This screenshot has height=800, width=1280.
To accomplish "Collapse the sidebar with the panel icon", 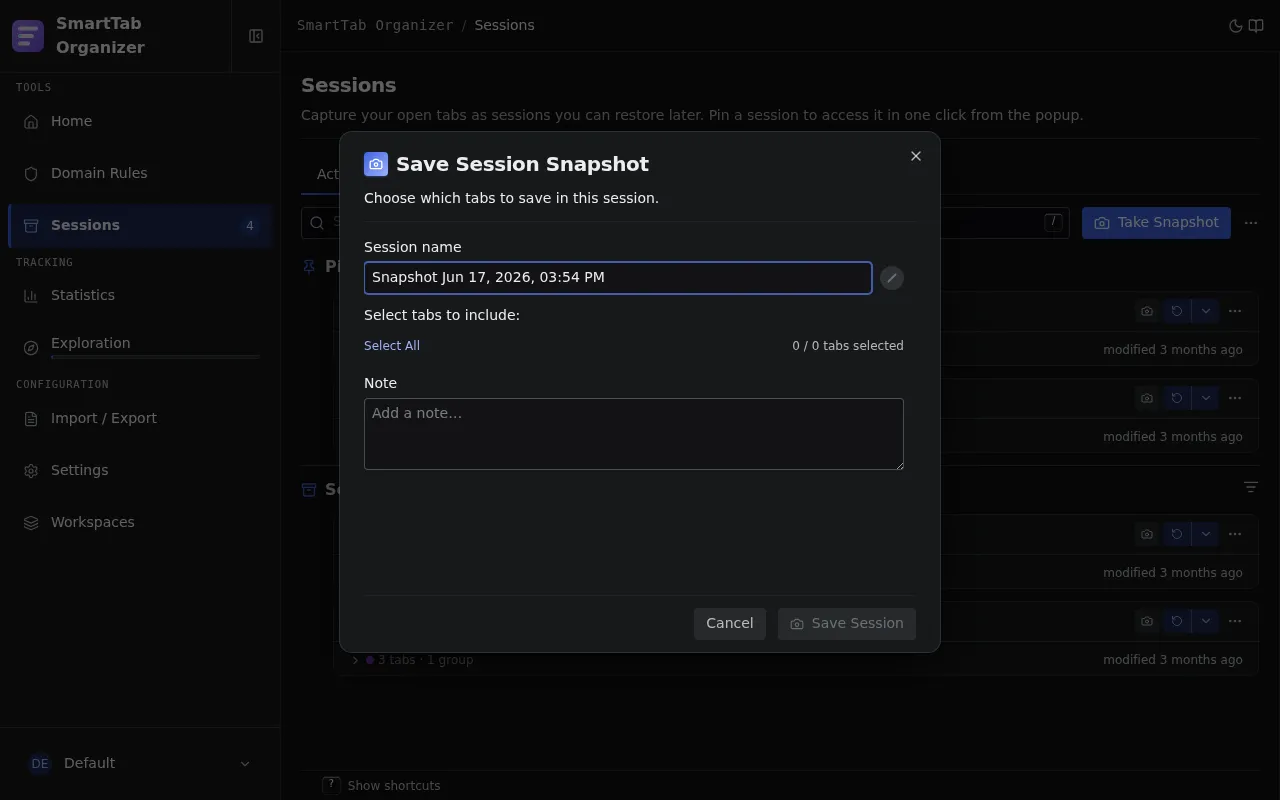I will pos(256,36).
